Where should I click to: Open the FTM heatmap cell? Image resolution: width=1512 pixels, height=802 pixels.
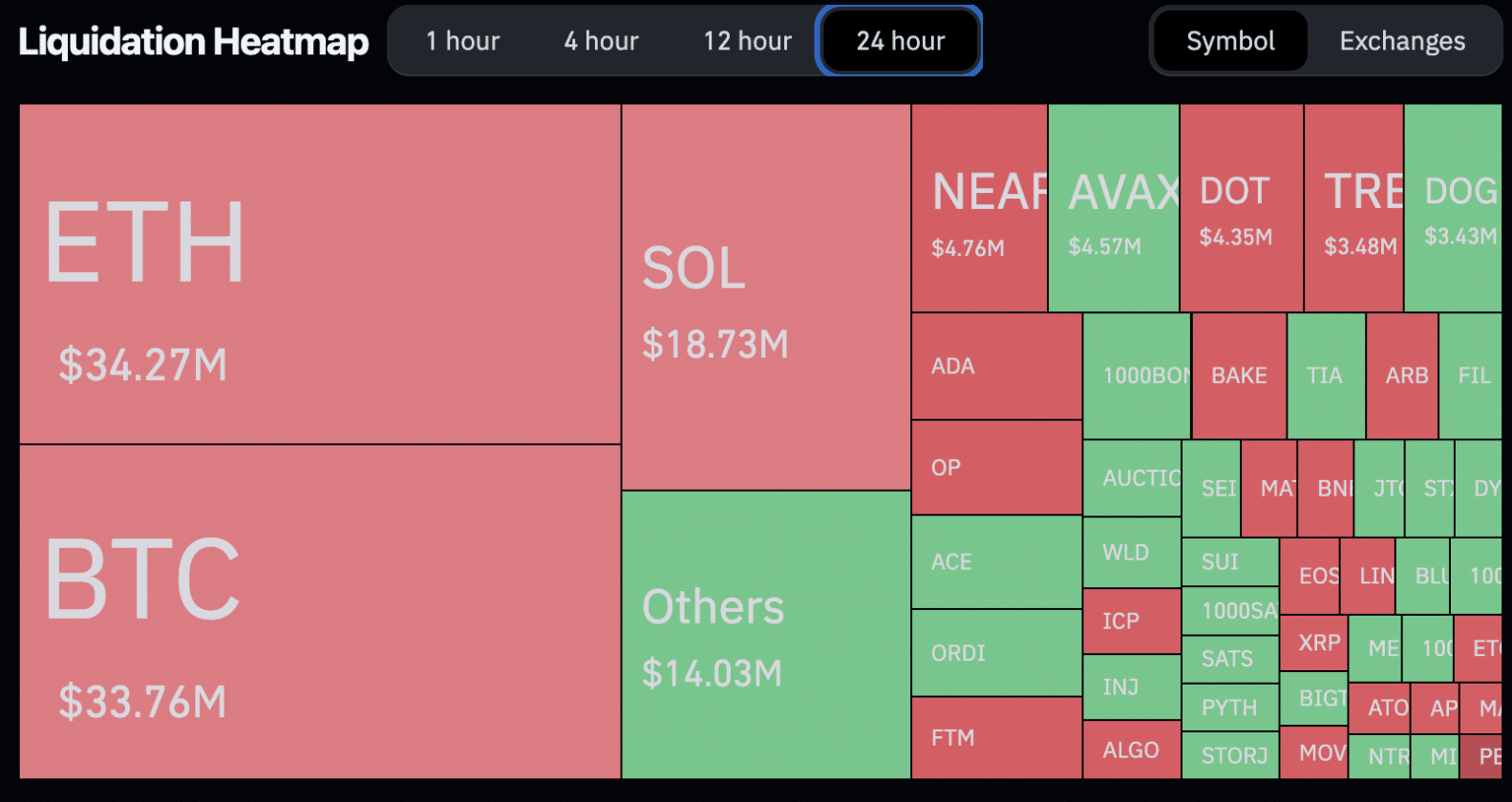[996, 738]
